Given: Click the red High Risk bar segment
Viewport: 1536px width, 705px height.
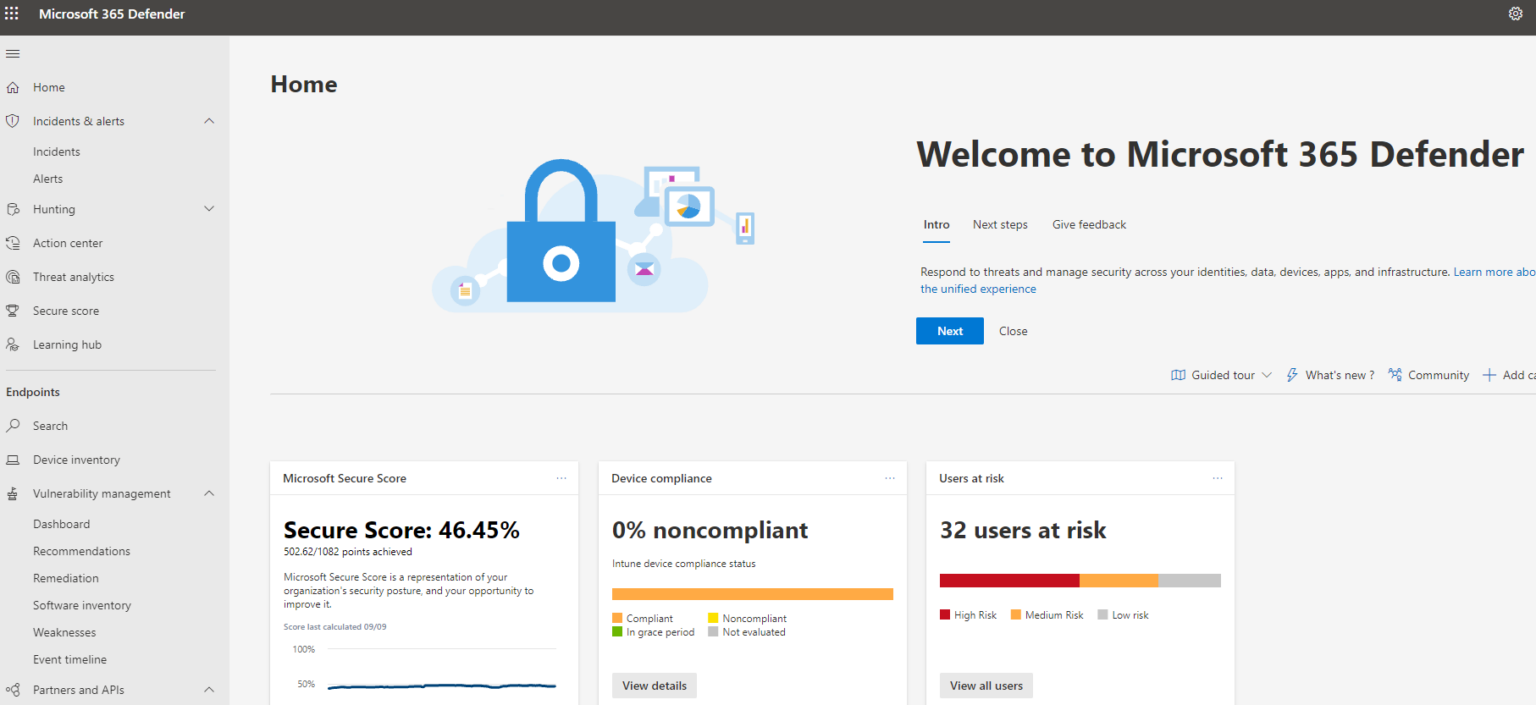Looking at the screenshot, I should (1010, 580).
